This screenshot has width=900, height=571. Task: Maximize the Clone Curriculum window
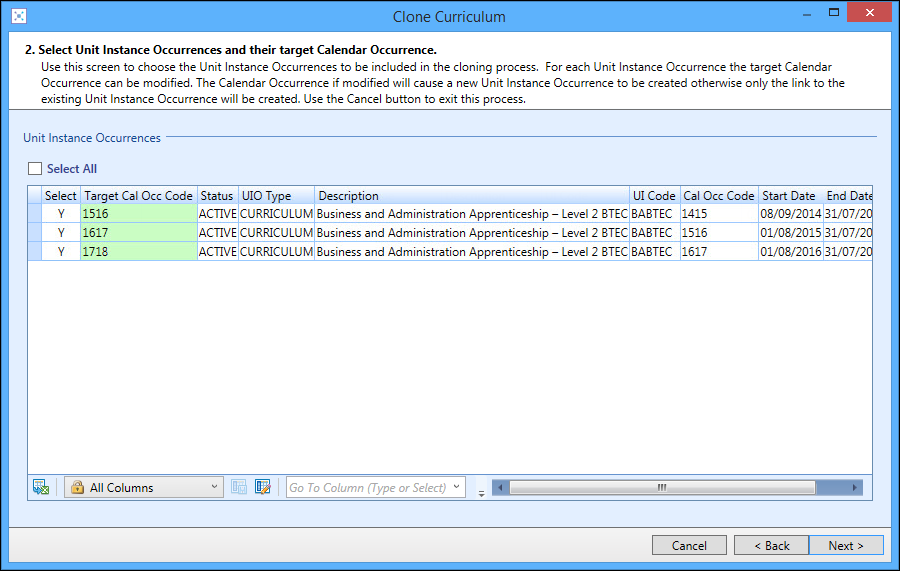point(834,12)
